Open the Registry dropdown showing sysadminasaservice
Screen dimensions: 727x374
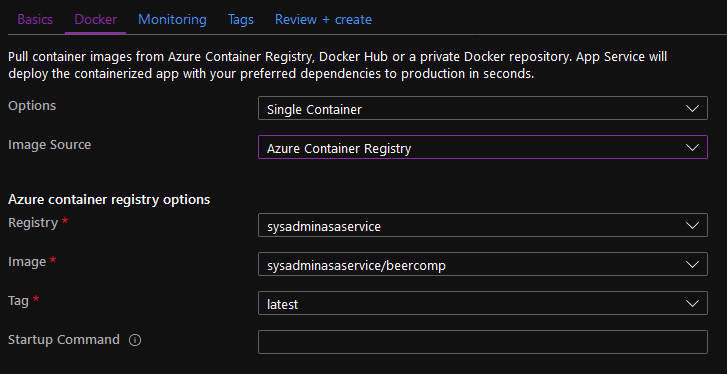pyautogui.click(x=483, y=225)
